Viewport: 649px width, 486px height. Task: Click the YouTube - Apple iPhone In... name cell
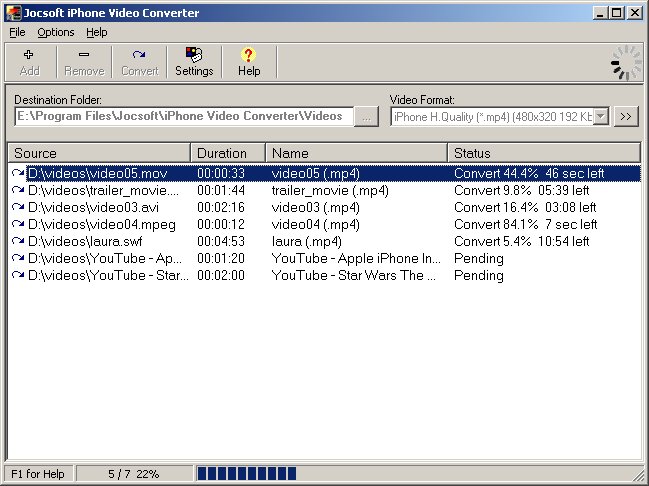[x=356, y=258]
